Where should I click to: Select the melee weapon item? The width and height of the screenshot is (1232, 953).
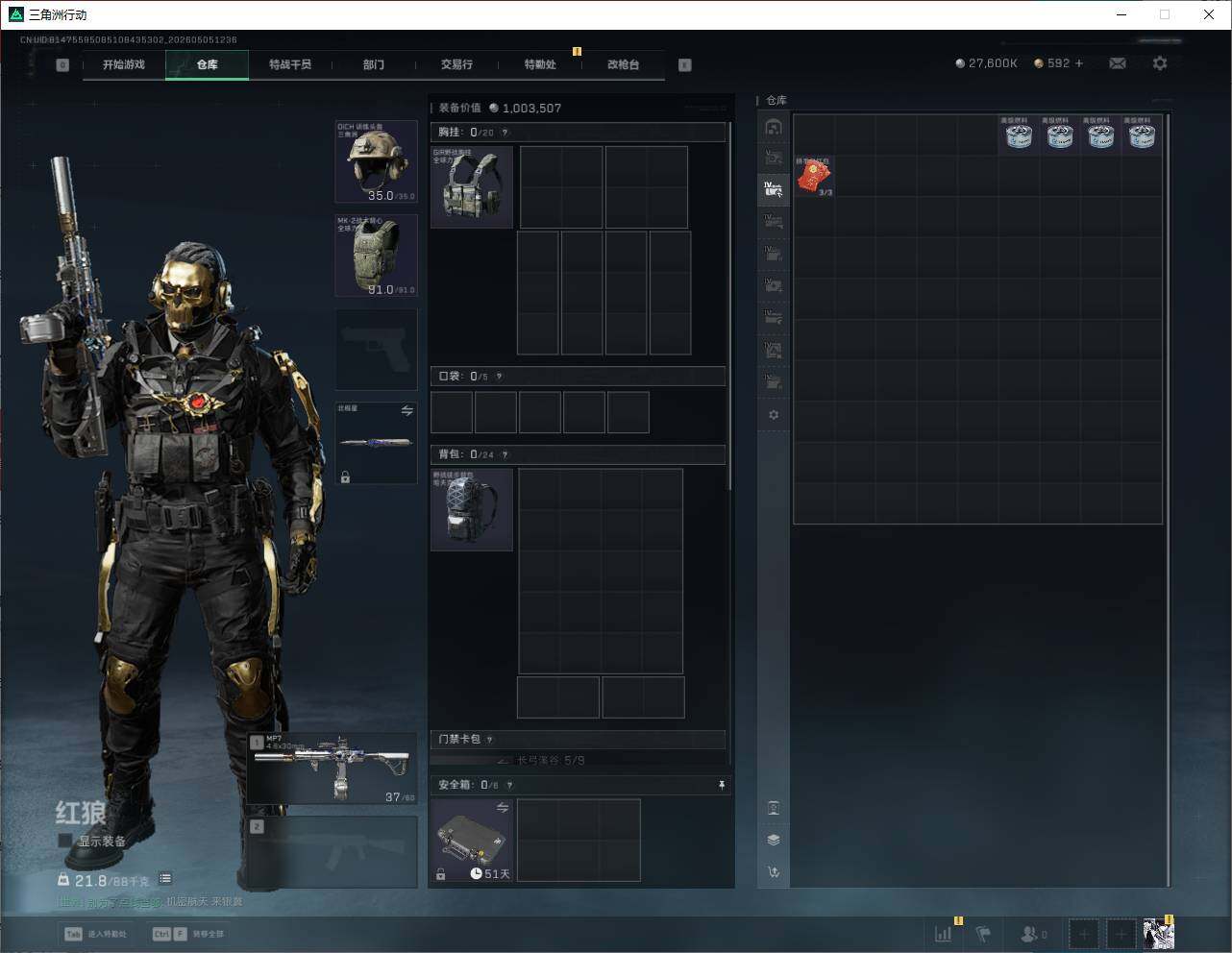coord(376,443)
